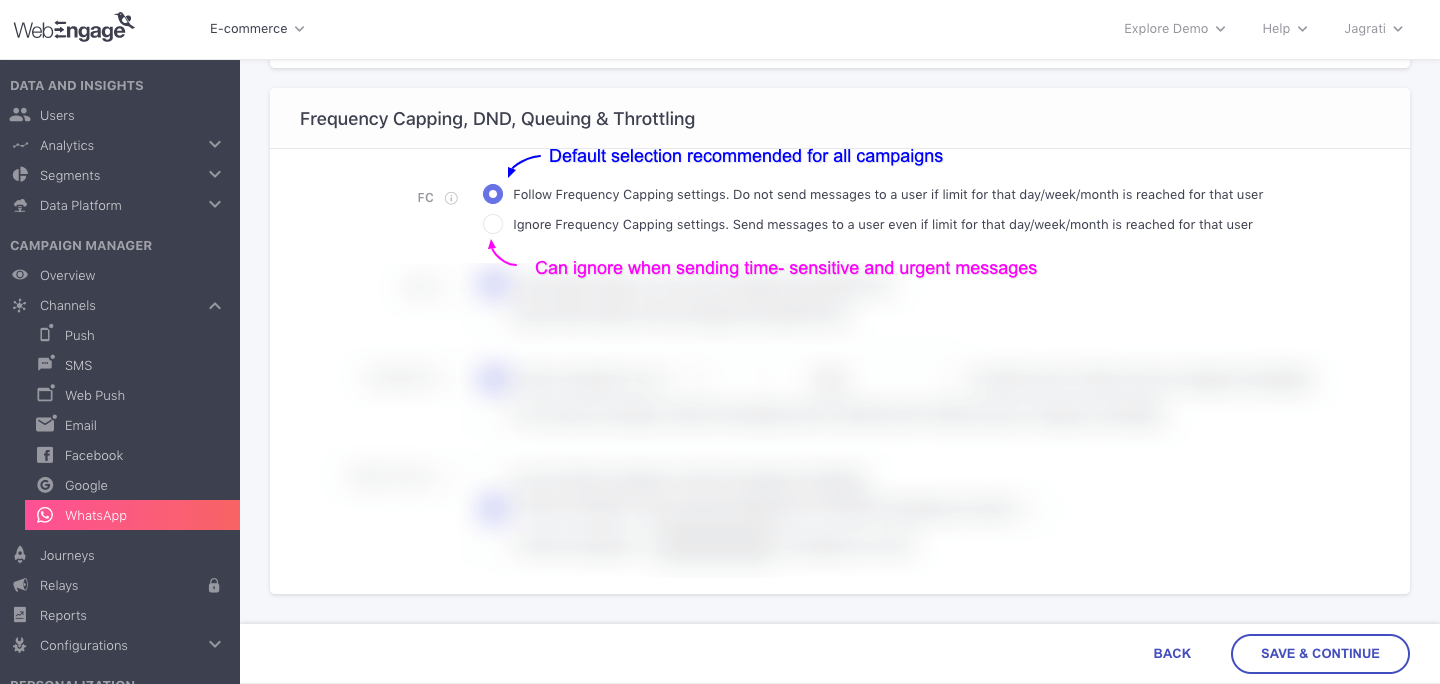Click the locked Relays feature
1440x684 pixels.
click(x=60, y=585)
